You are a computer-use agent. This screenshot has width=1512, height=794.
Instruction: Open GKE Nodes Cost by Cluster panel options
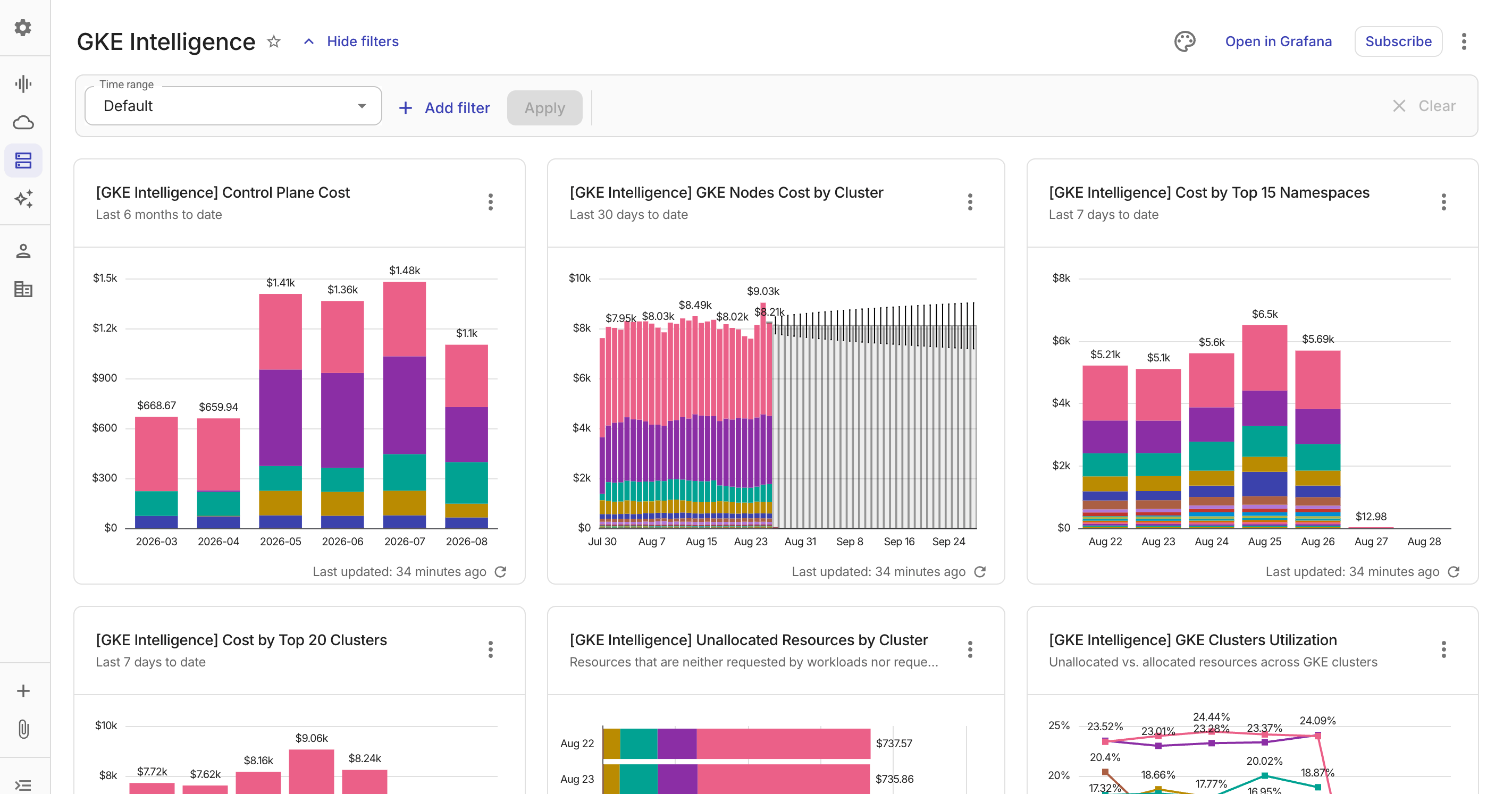(970, 202)
